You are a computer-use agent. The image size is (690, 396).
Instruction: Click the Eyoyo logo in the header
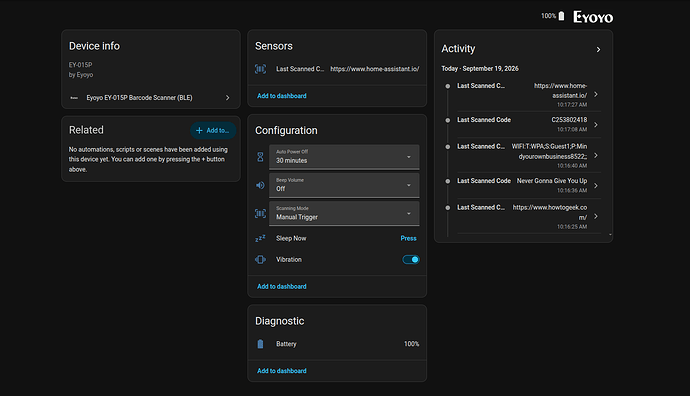593,17
